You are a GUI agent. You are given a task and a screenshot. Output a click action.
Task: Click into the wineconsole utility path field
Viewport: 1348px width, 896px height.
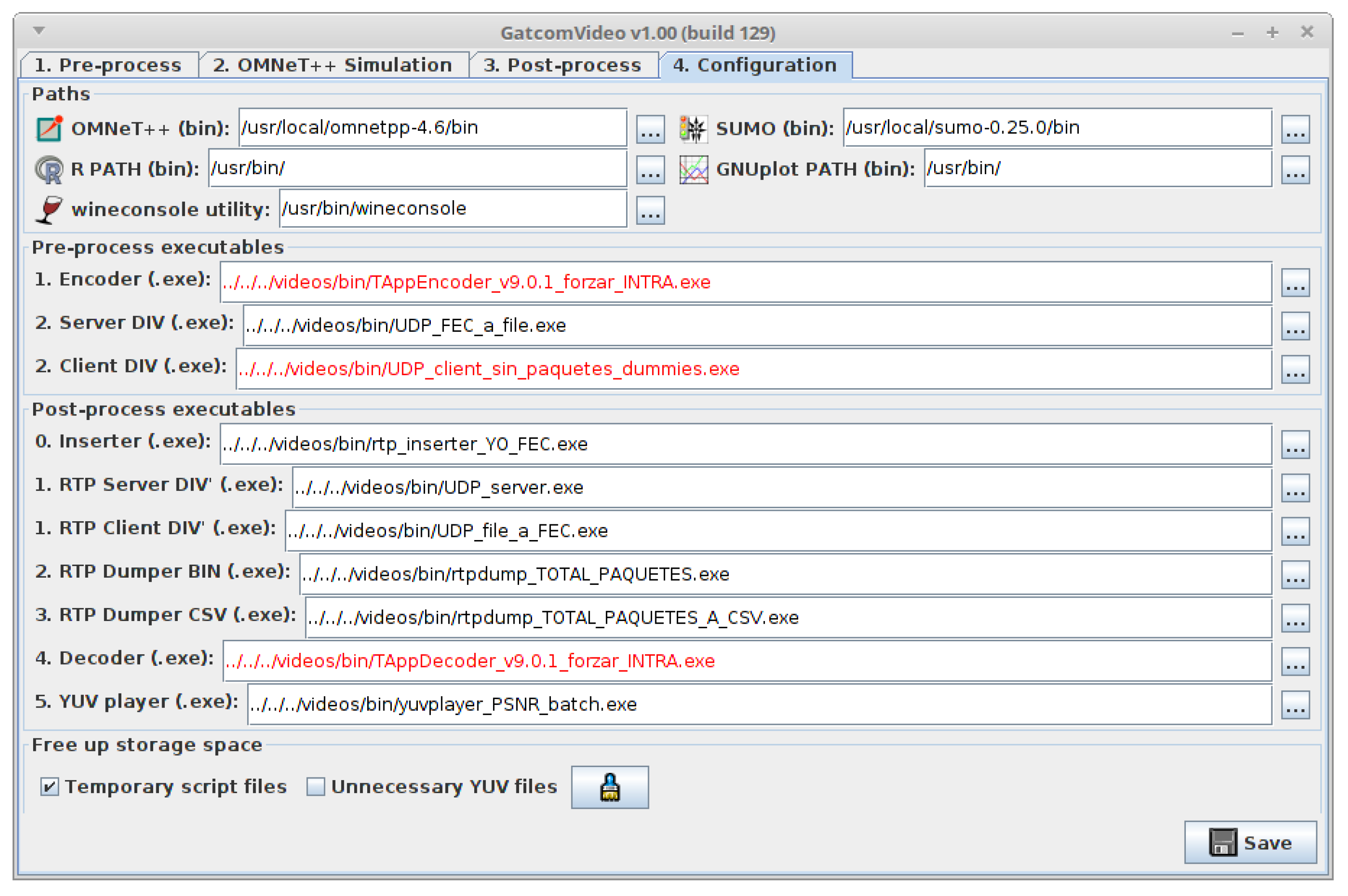[452, 209]
